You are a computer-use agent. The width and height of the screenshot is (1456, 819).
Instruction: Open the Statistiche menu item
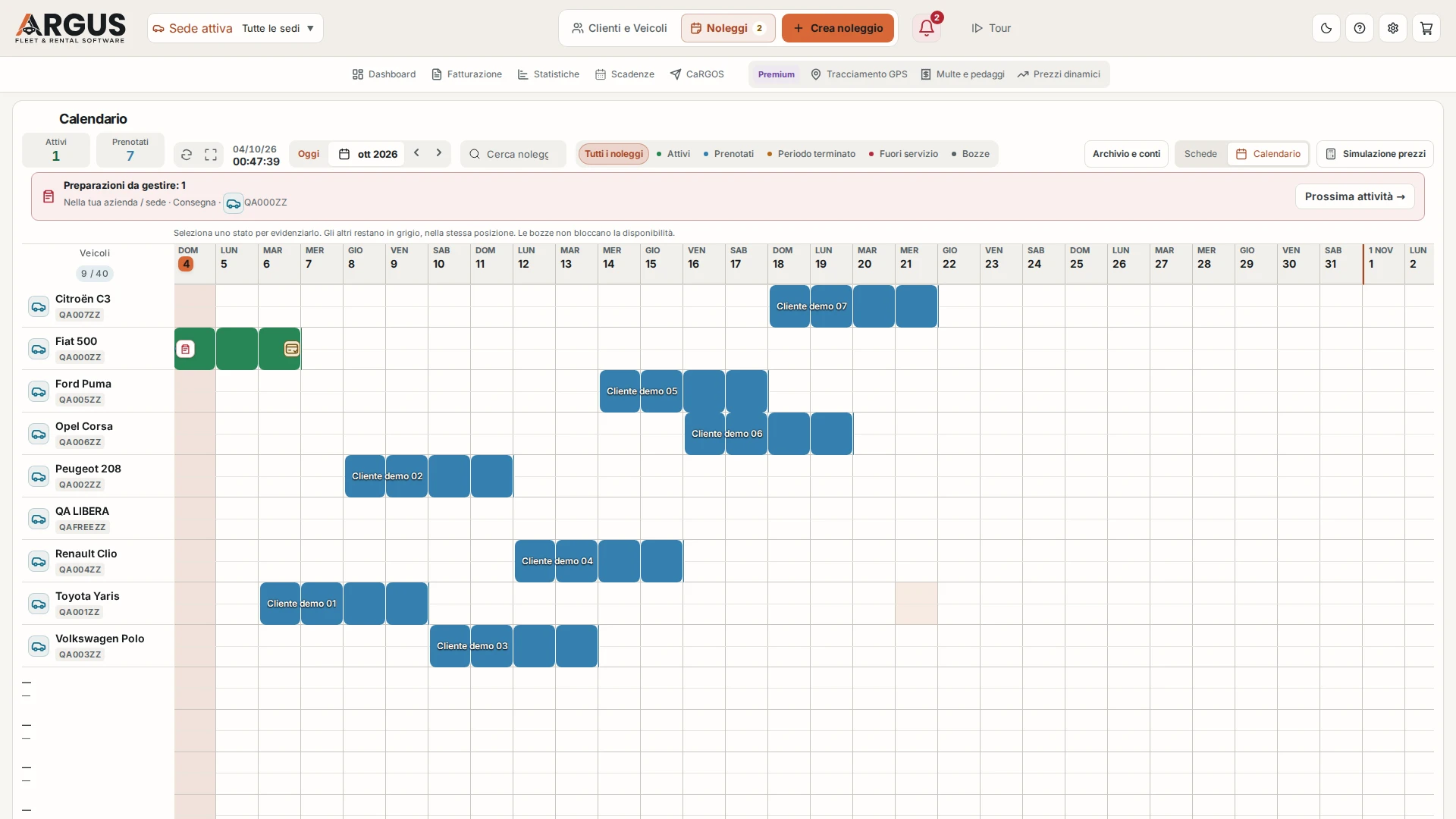click(x=549, y=74)
